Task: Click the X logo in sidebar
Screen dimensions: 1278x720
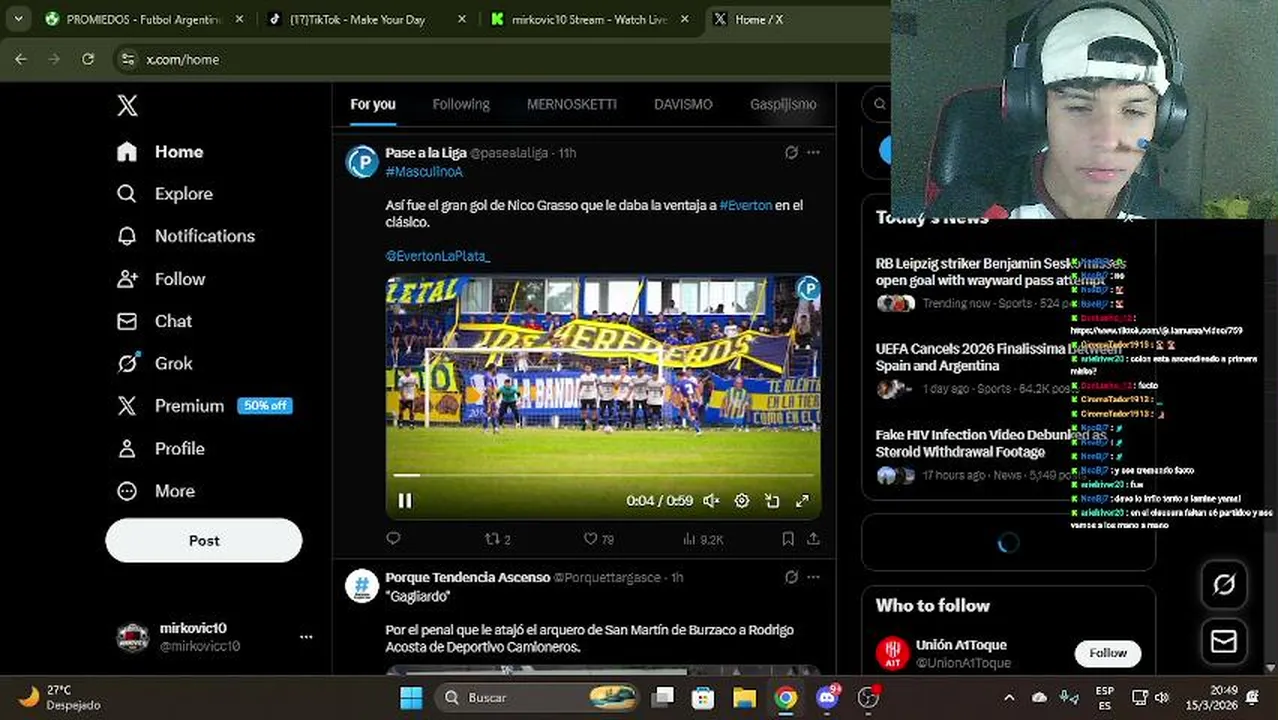Action: 127,105
